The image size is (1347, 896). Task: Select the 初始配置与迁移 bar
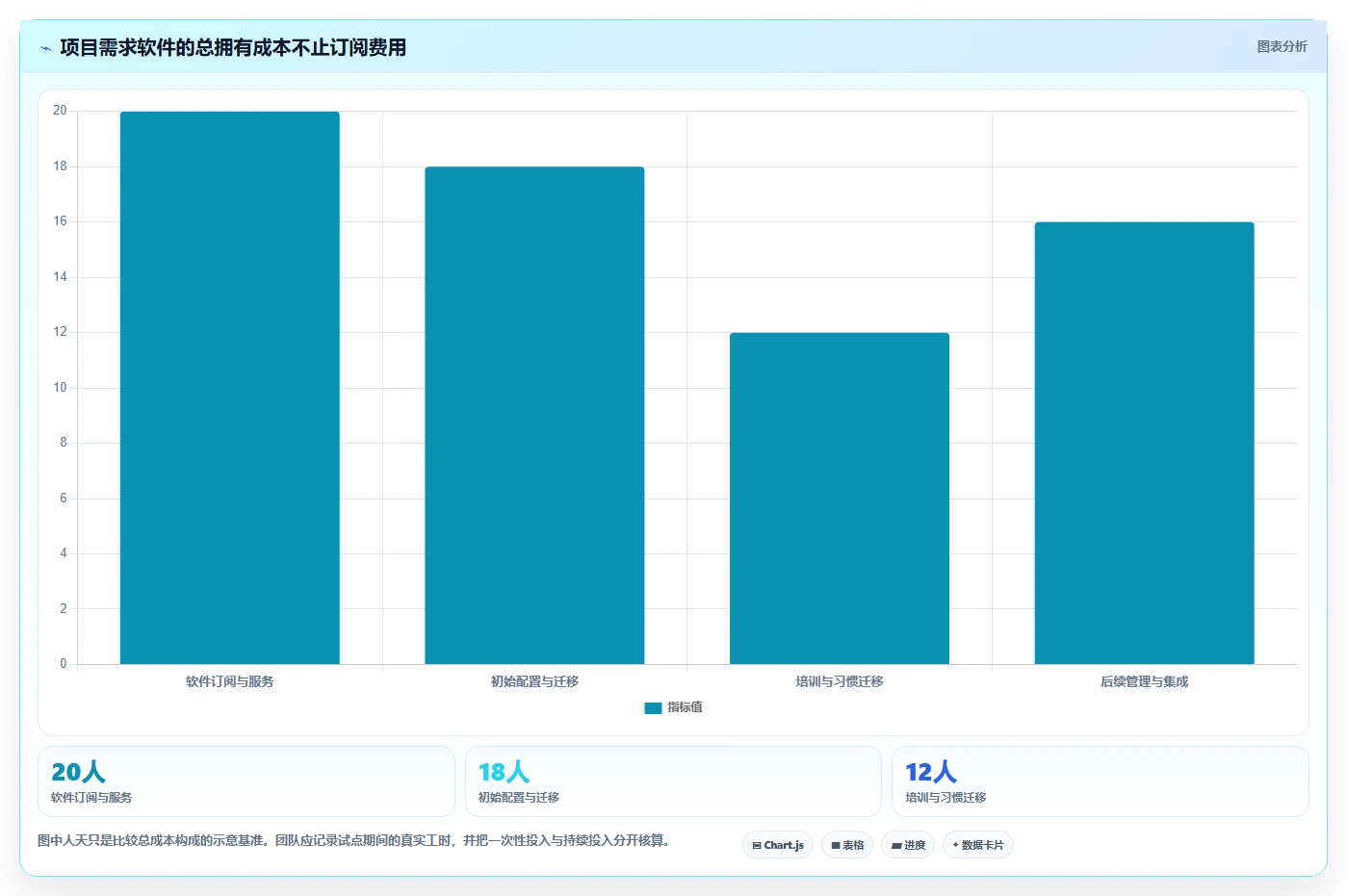tap(534, 416)
